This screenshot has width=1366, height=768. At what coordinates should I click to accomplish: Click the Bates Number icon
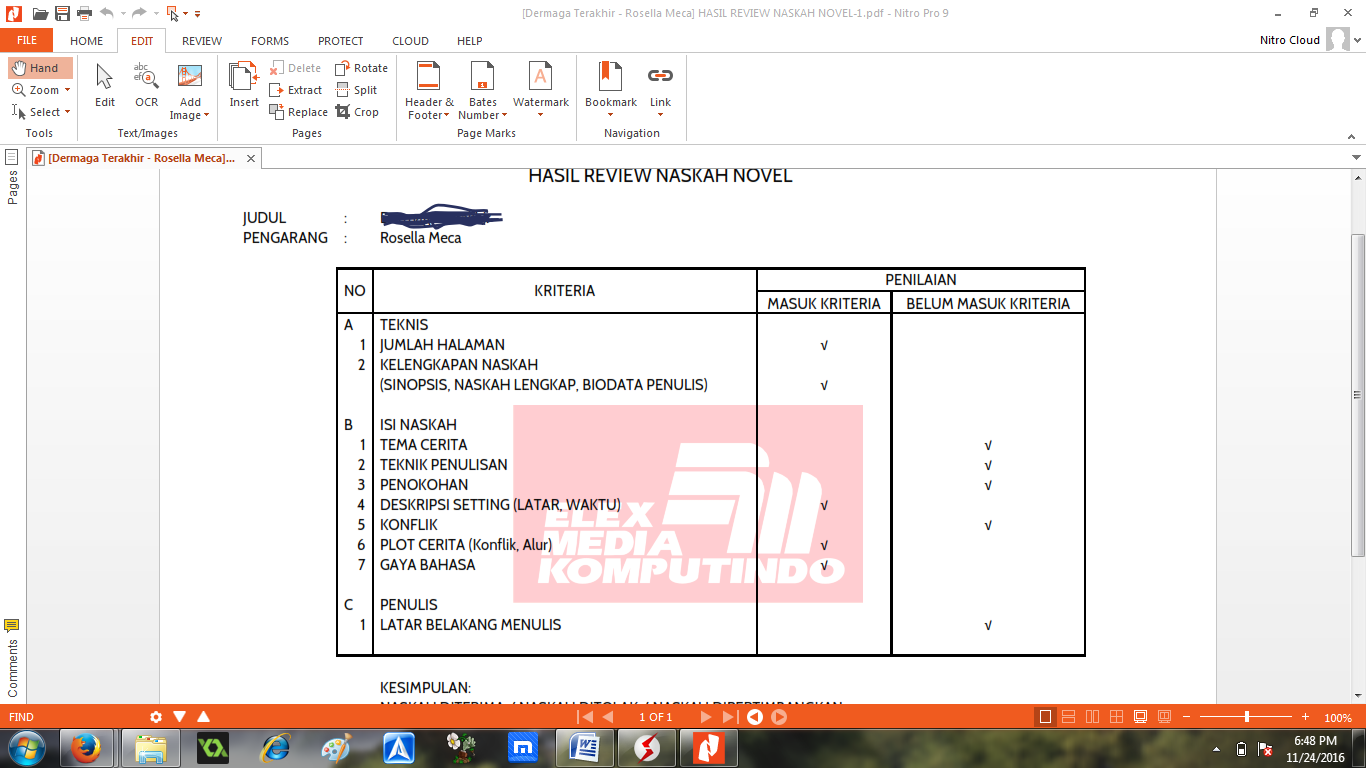483,76
